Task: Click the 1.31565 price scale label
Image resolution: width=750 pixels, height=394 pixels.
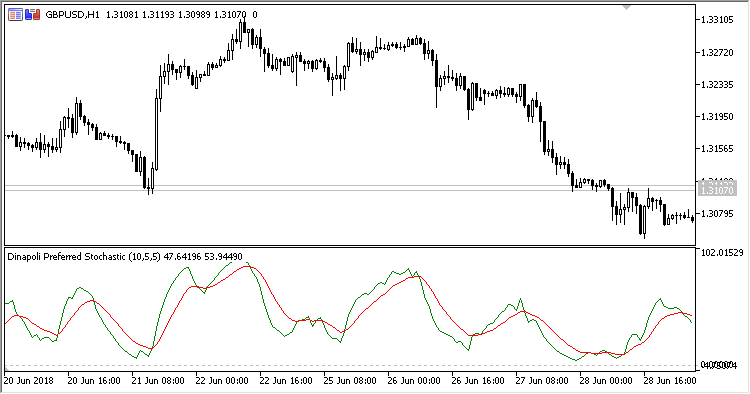Action: (x=717, y=149)
